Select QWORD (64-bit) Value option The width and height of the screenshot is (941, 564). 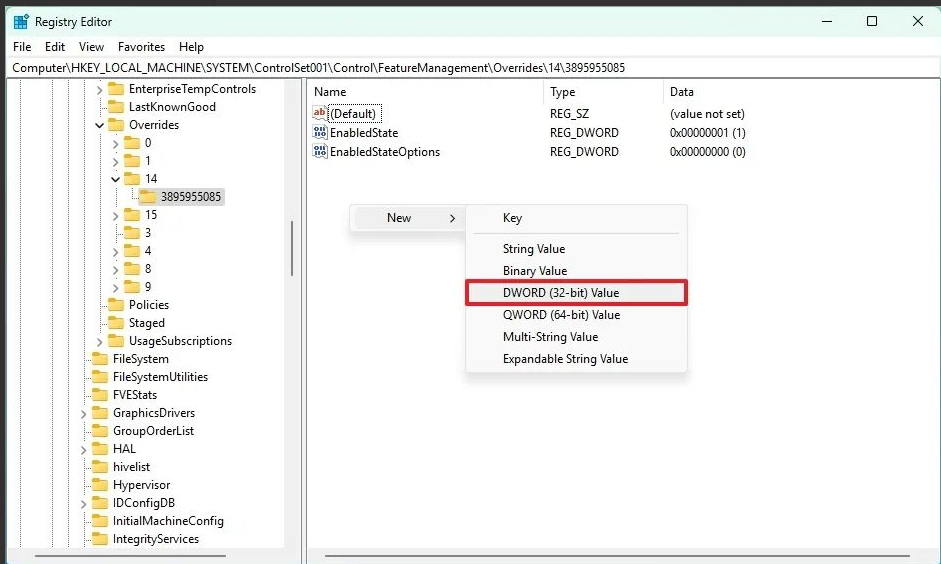coord(561,315)
